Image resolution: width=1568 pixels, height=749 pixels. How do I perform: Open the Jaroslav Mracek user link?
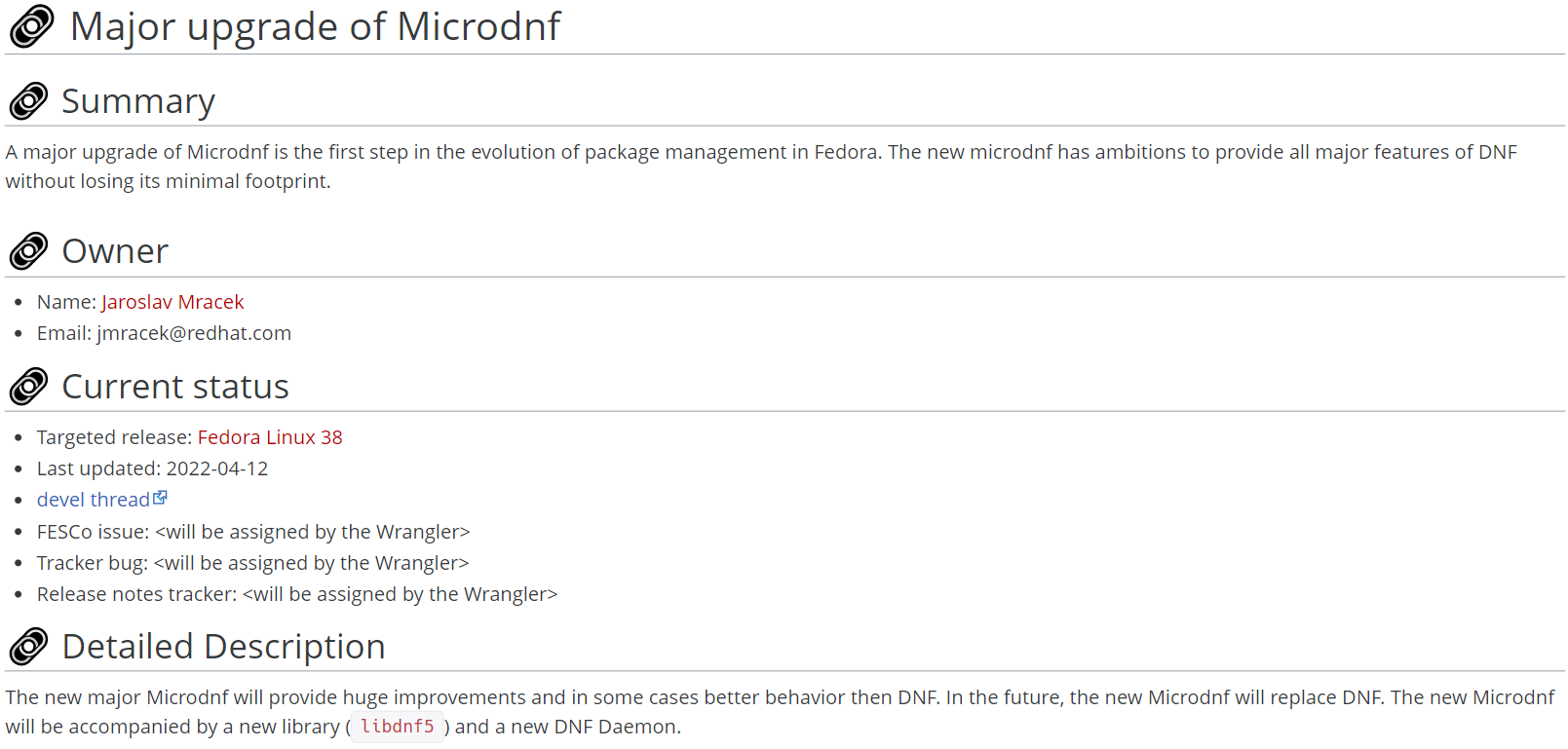(x=172, y=302)
